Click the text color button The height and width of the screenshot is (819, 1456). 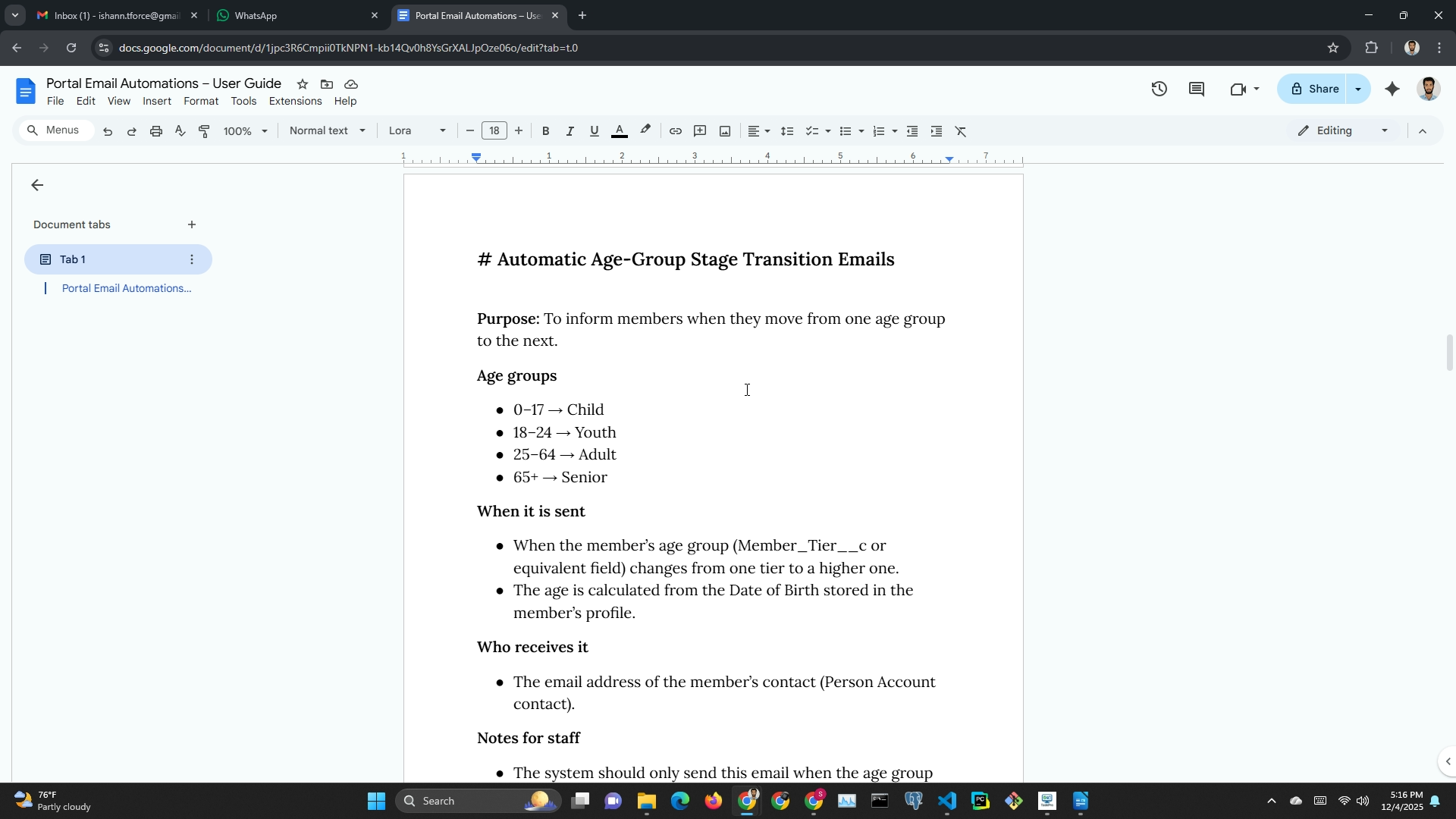pyautogui.click(x=620, y=131)
